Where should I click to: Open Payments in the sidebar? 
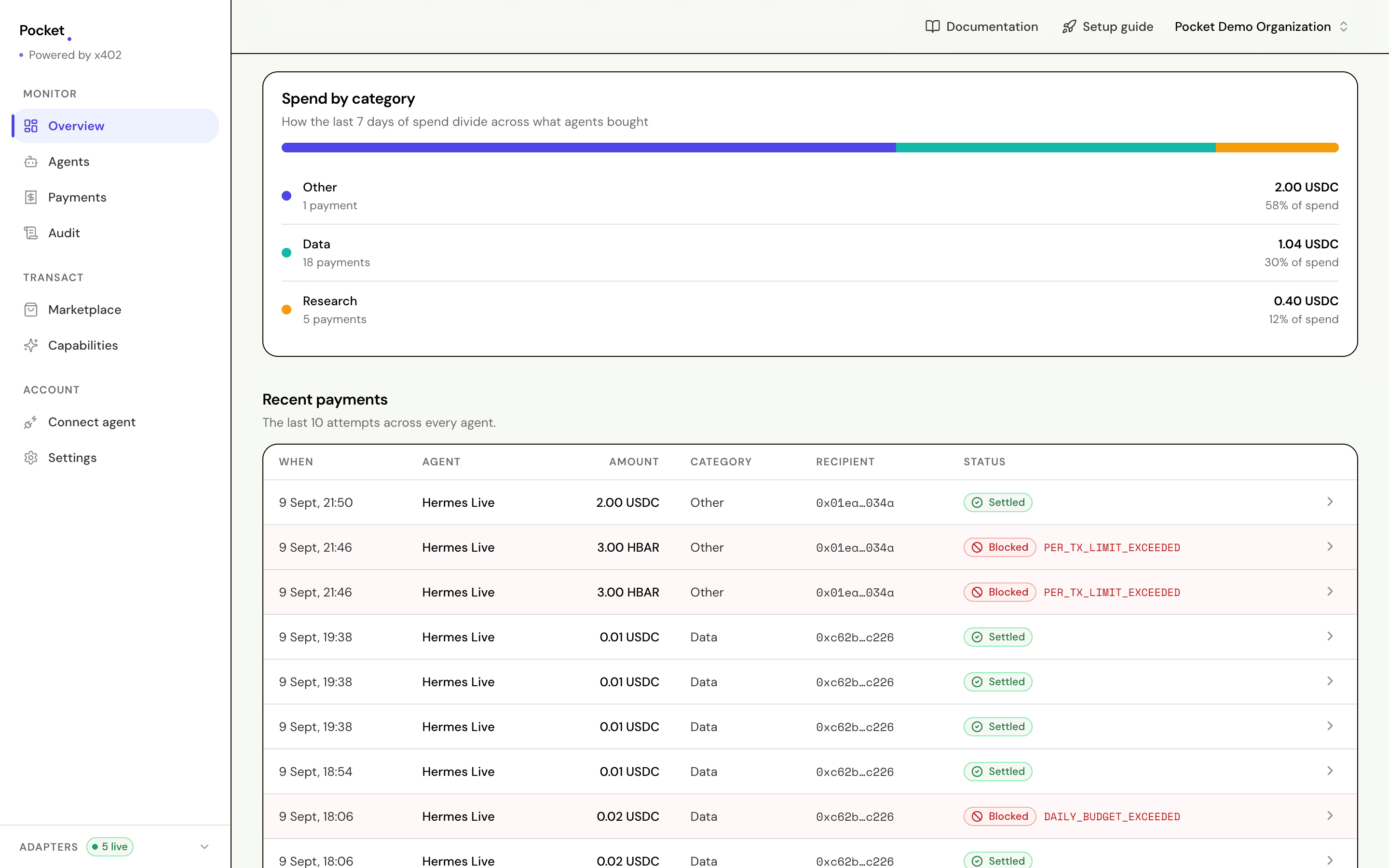(115, 198)
